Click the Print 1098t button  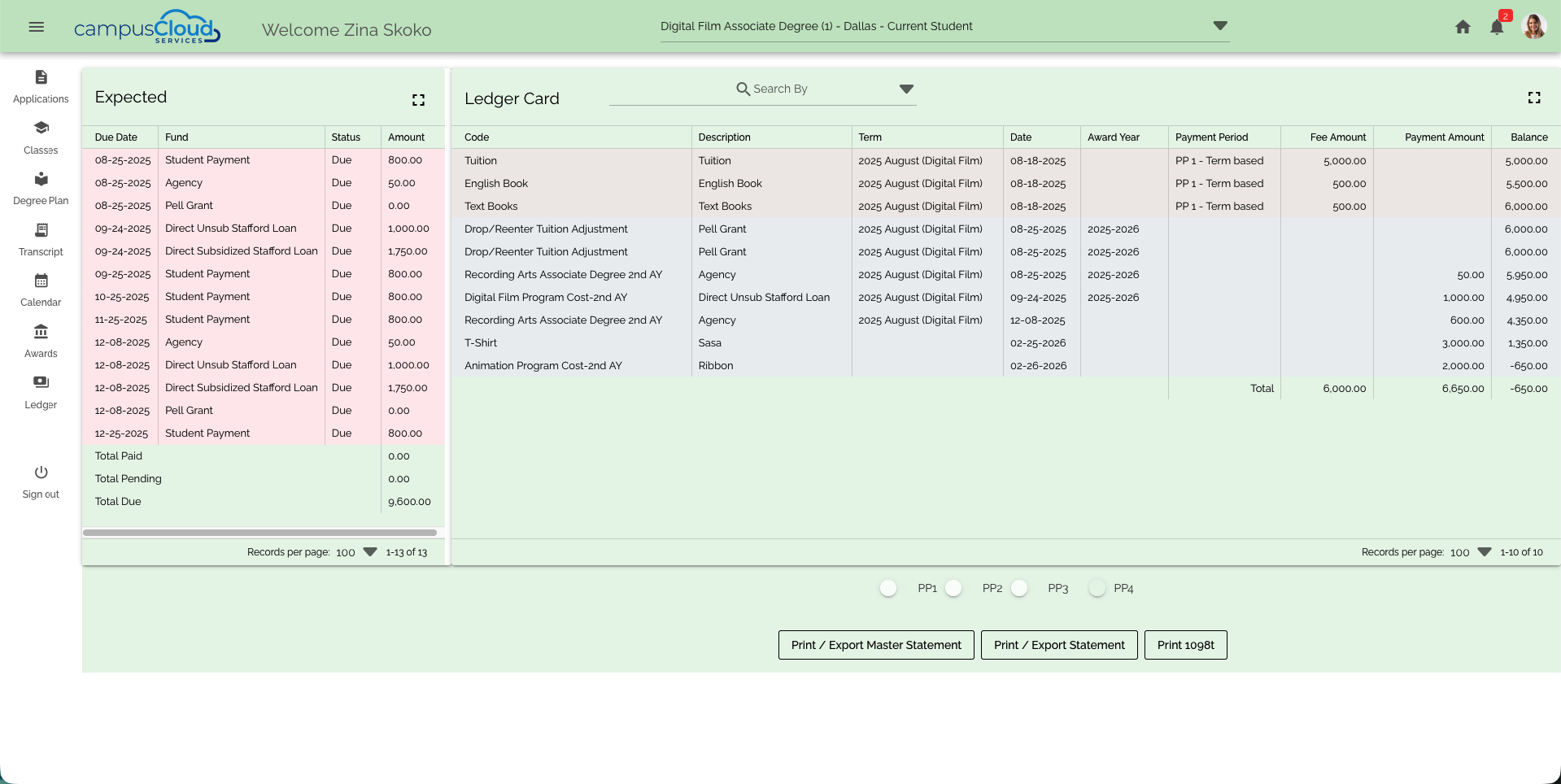[1185, 645]
